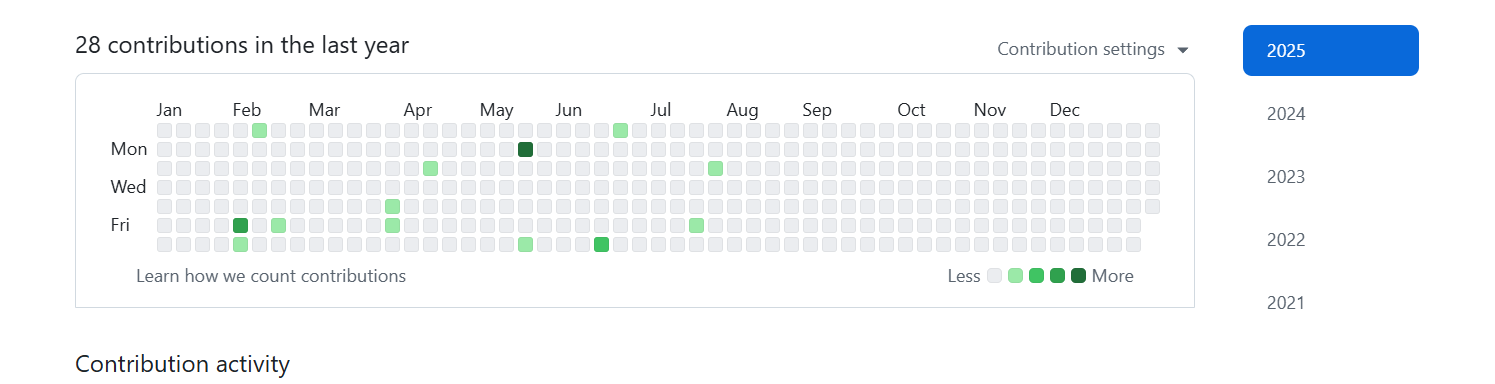Click the darkest green legend swatch near More

click(1078, 276)
